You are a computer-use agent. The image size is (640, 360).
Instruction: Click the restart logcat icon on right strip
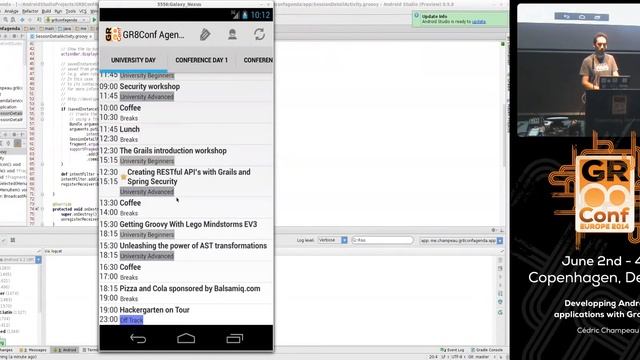500,312
